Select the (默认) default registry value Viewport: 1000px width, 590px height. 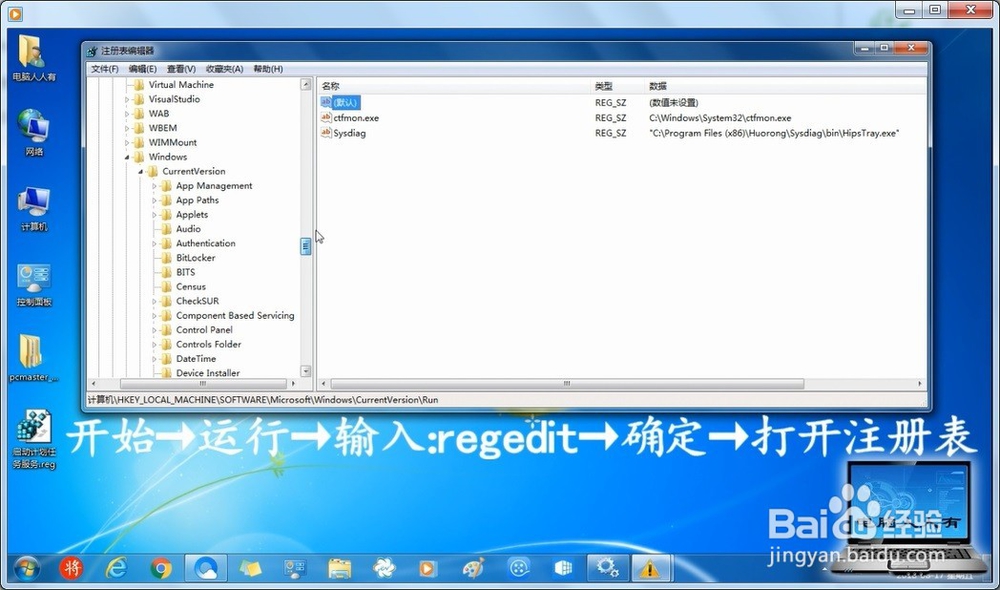346,103
